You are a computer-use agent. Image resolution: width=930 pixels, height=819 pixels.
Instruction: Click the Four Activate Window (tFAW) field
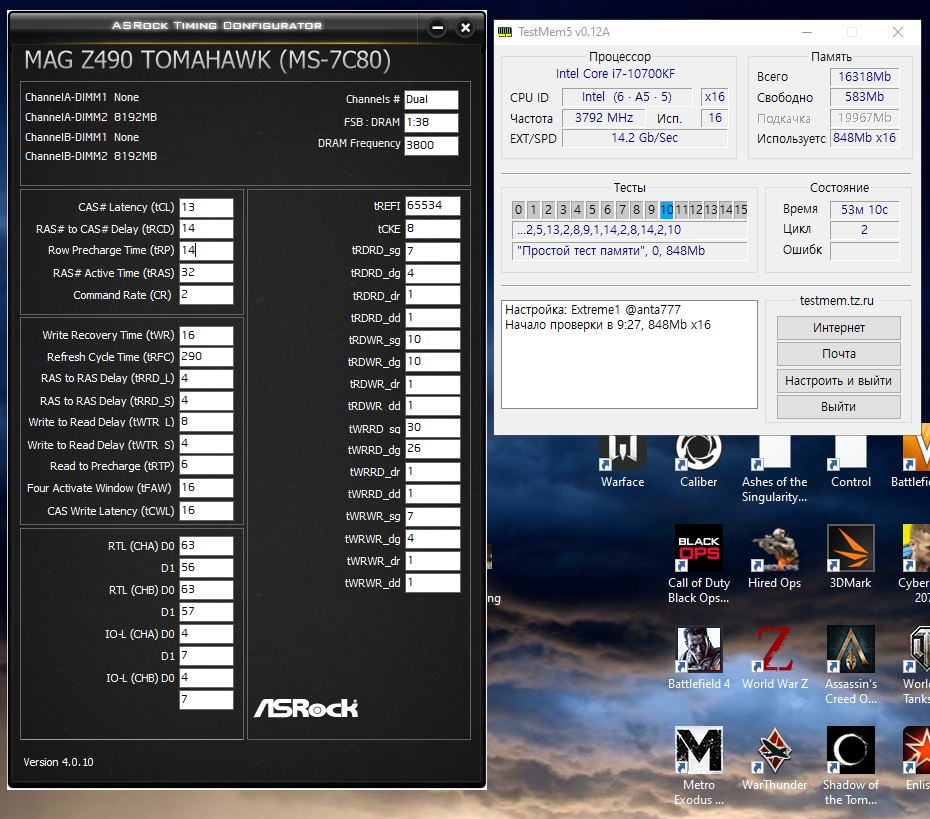point(206,487)
